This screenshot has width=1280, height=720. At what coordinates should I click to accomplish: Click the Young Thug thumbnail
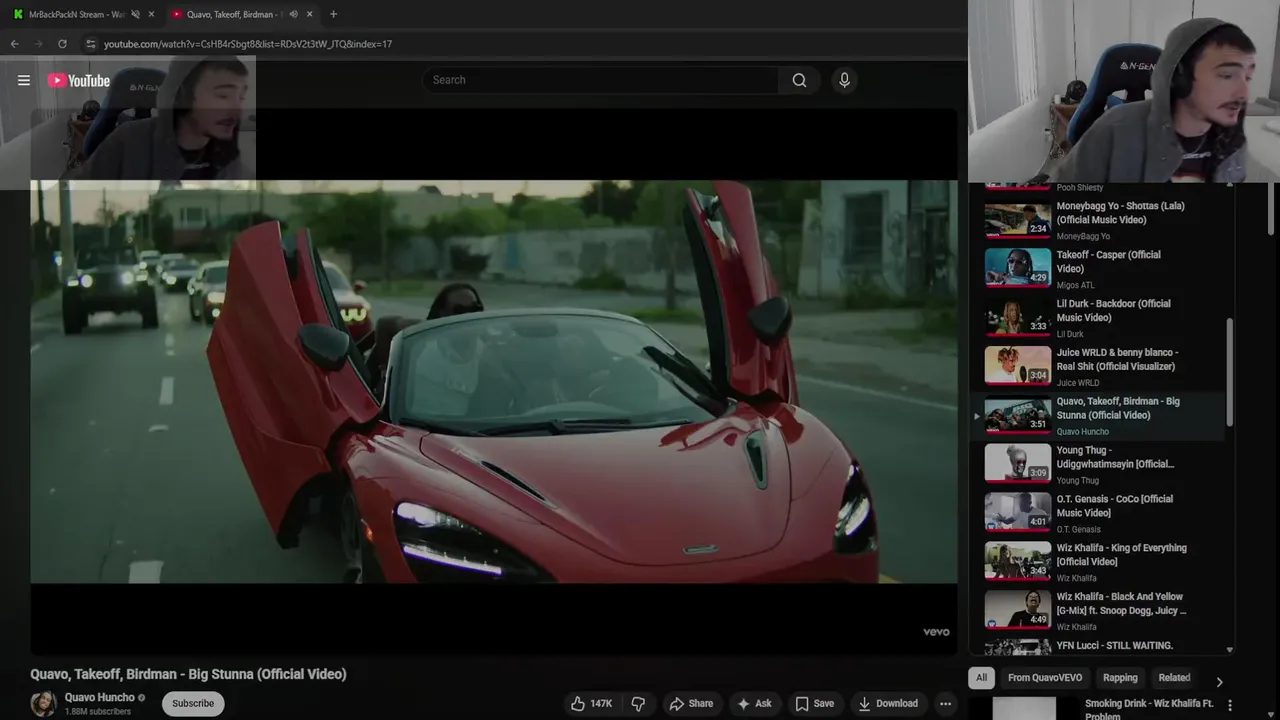(1017, 465)
